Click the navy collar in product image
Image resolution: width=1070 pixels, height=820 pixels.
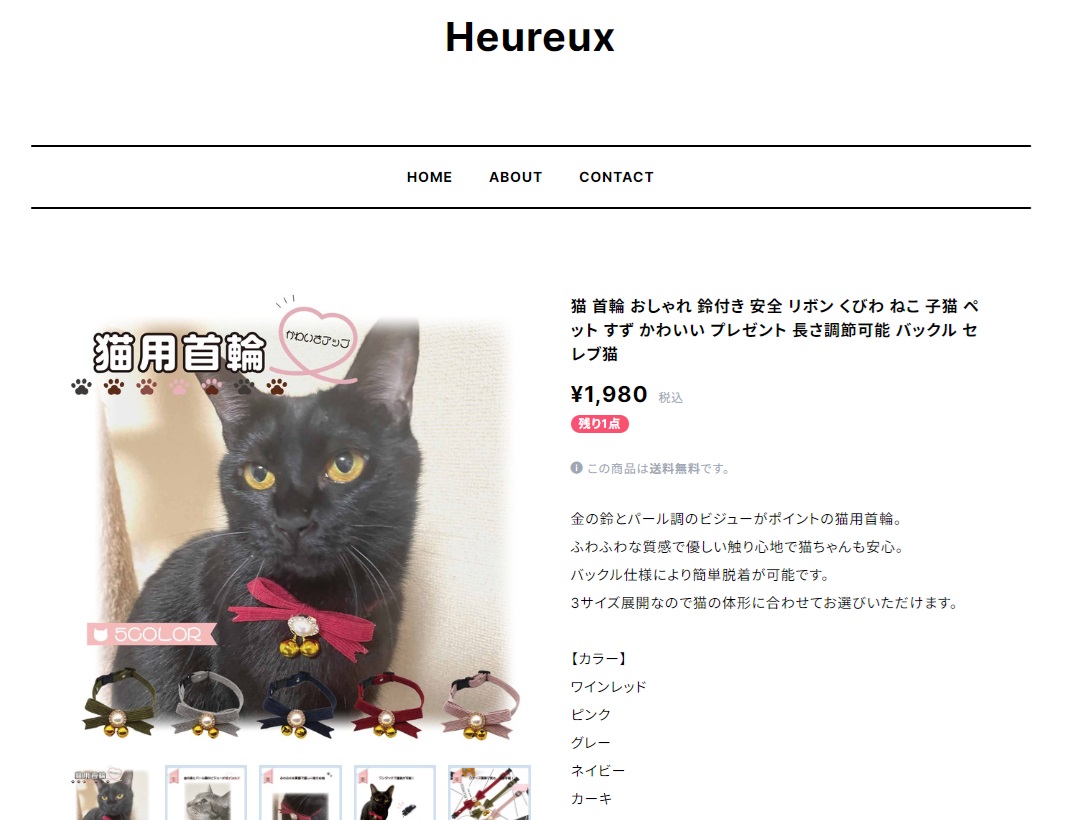tap(297, 705)
